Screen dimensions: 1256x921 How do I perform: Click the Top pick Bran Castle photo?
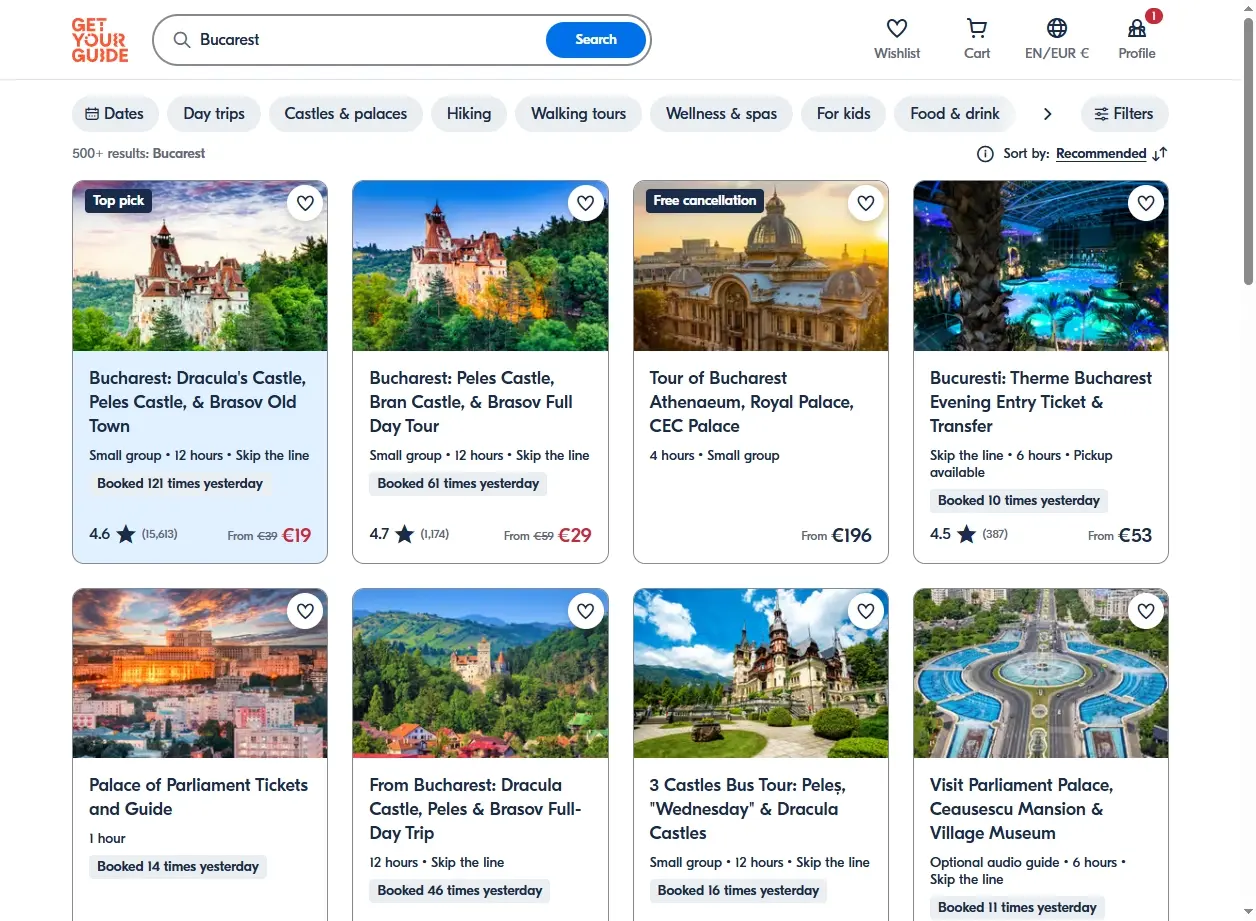click(x=200, y=266)
